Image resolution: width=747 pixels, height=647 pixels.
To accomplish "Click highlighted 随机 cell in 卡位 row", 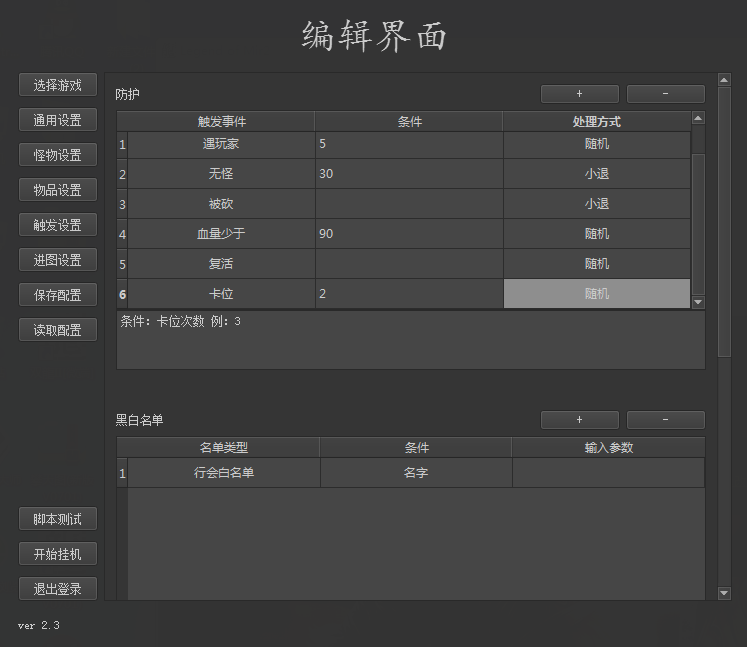I will (x=597, y=294).
